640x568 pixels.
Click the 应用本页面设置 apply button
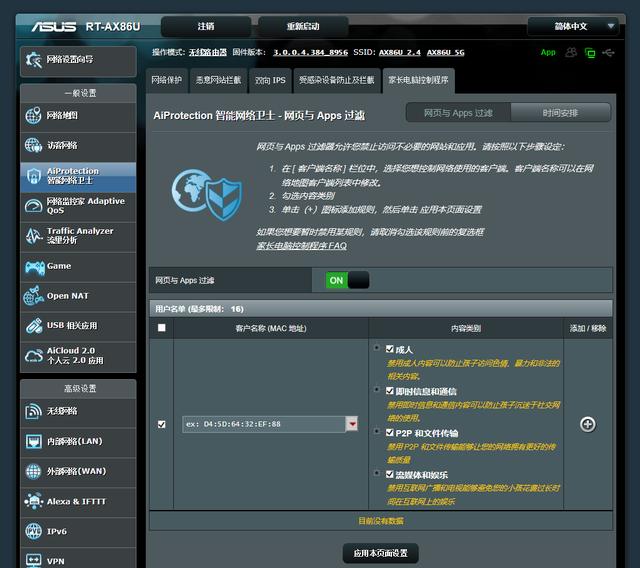pos(380,553)
